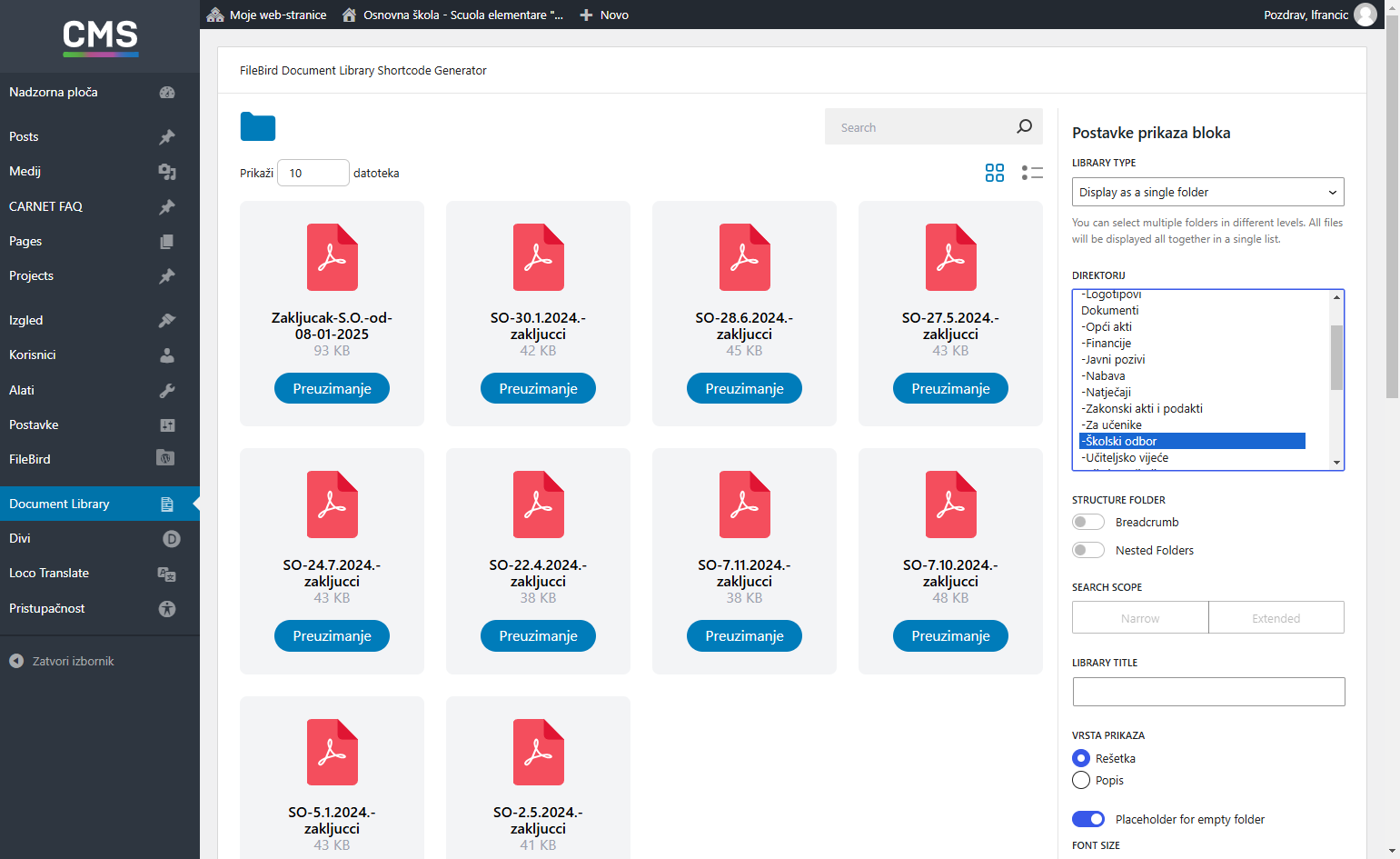This screenshot has width=1400, height=859.
Task: Click the Alati wrench icon
Action: pos(167,391)
